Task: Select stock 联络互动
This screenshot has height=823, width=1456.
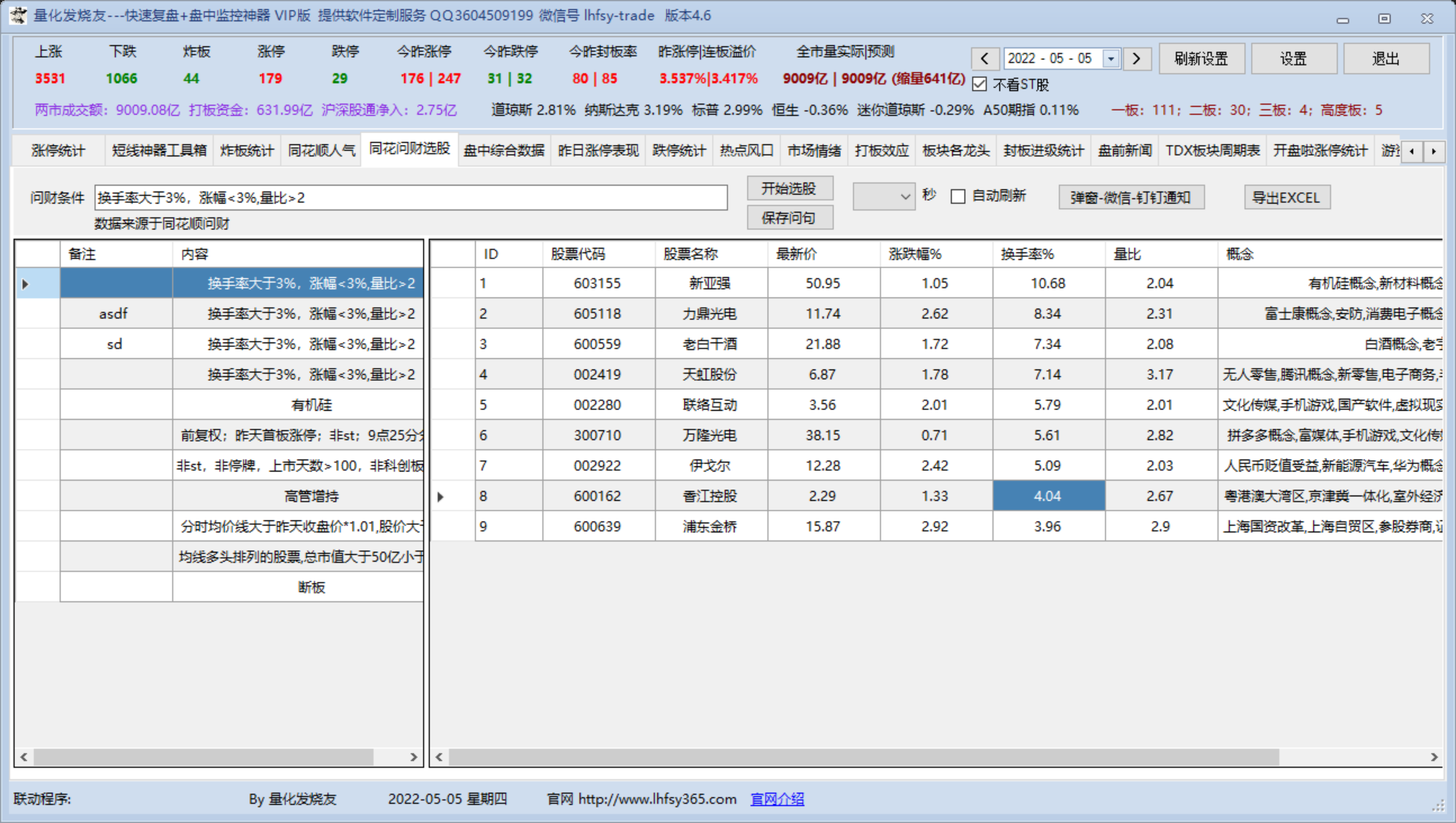Action: click(710, 405)
